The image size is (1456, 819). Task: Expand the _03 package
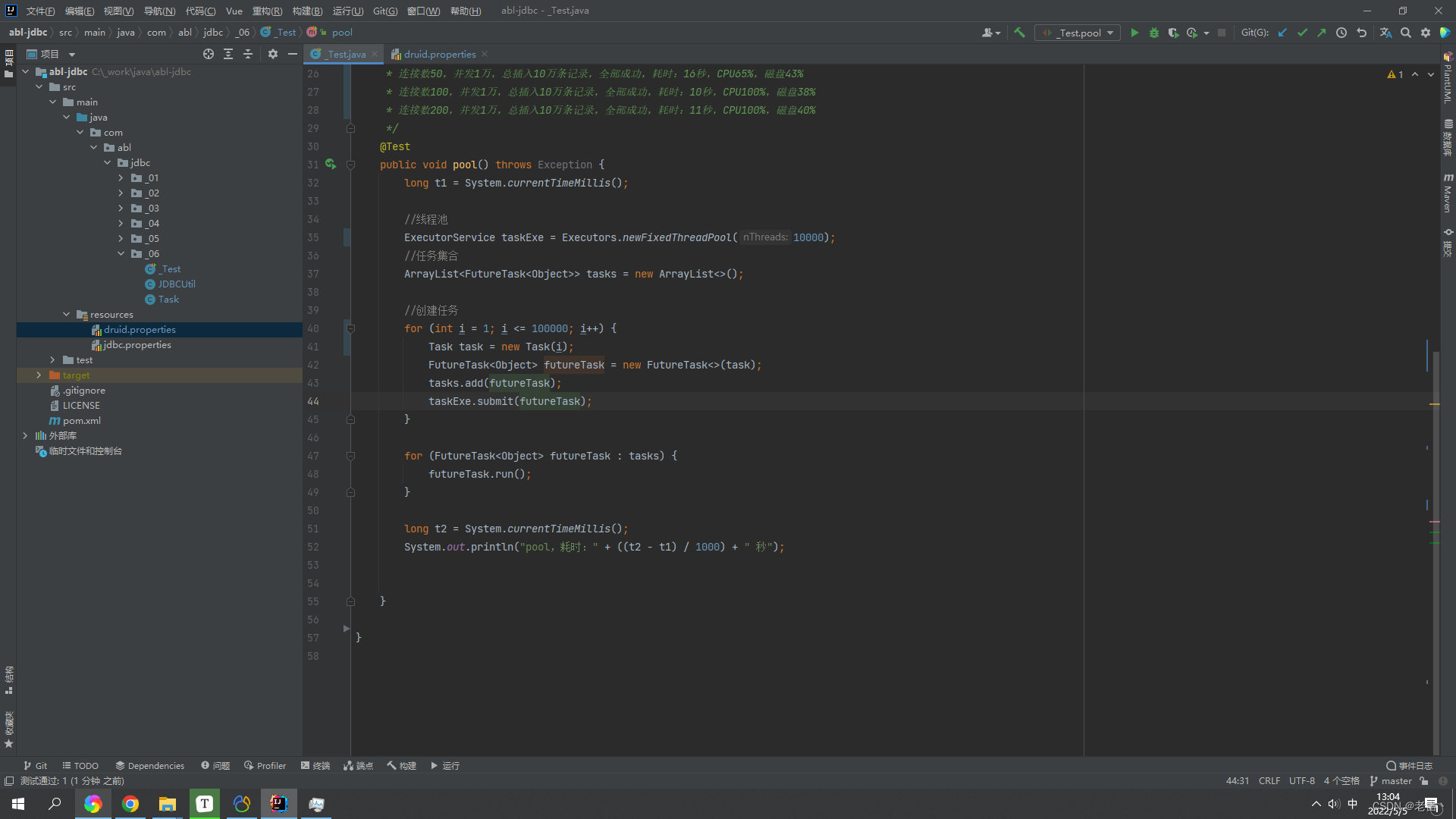tap(121, 208)
